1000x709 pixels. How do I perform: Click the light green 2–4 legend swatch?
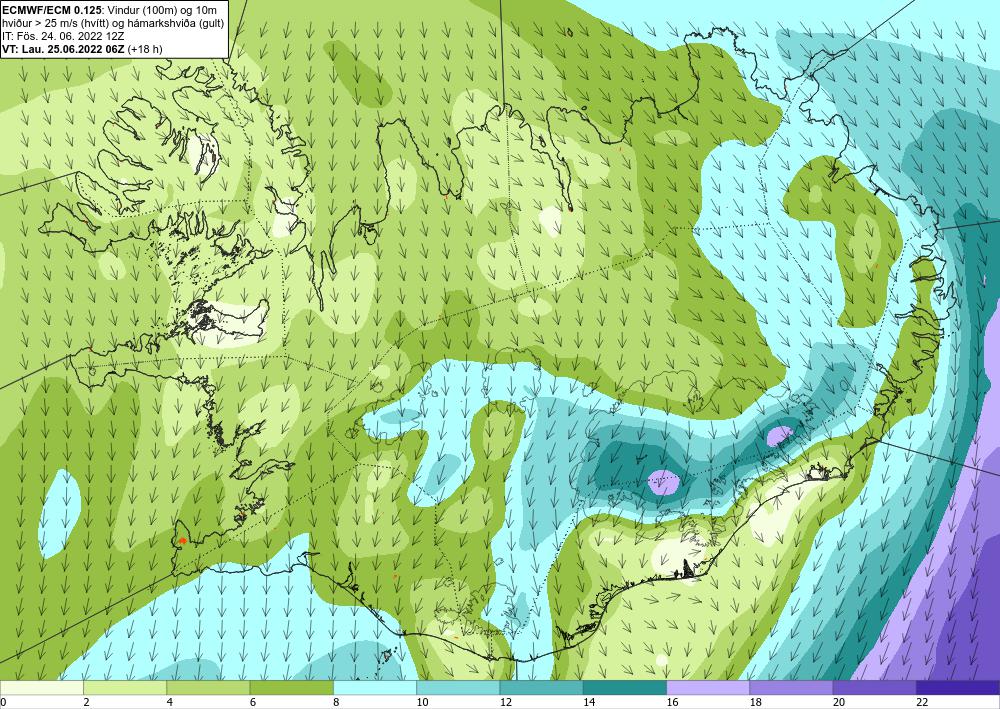[125, 687]
